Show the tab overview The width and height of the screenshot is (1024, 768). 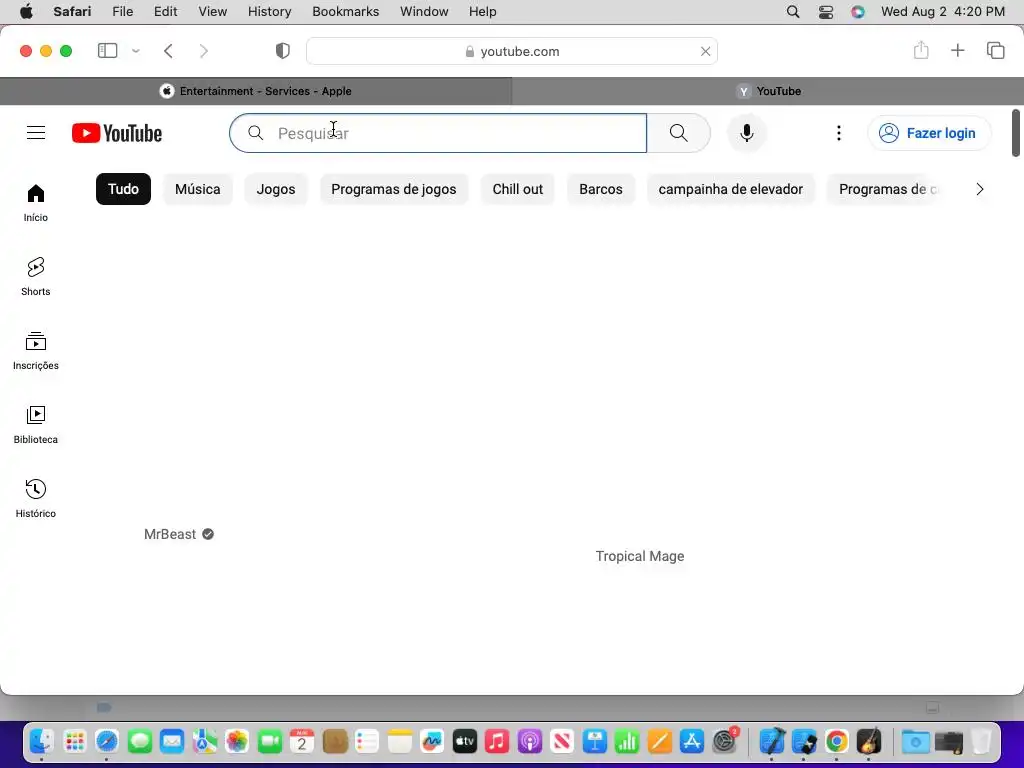(995, 50)
